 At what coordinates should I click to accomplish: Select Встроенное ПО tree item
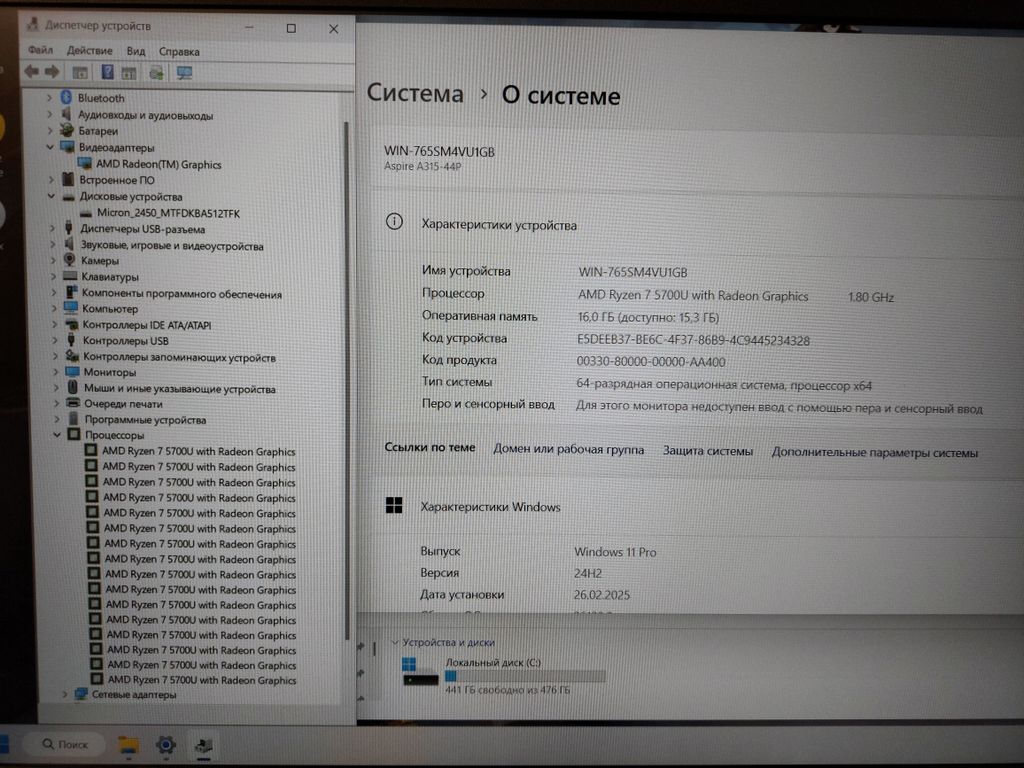point(116,180)
